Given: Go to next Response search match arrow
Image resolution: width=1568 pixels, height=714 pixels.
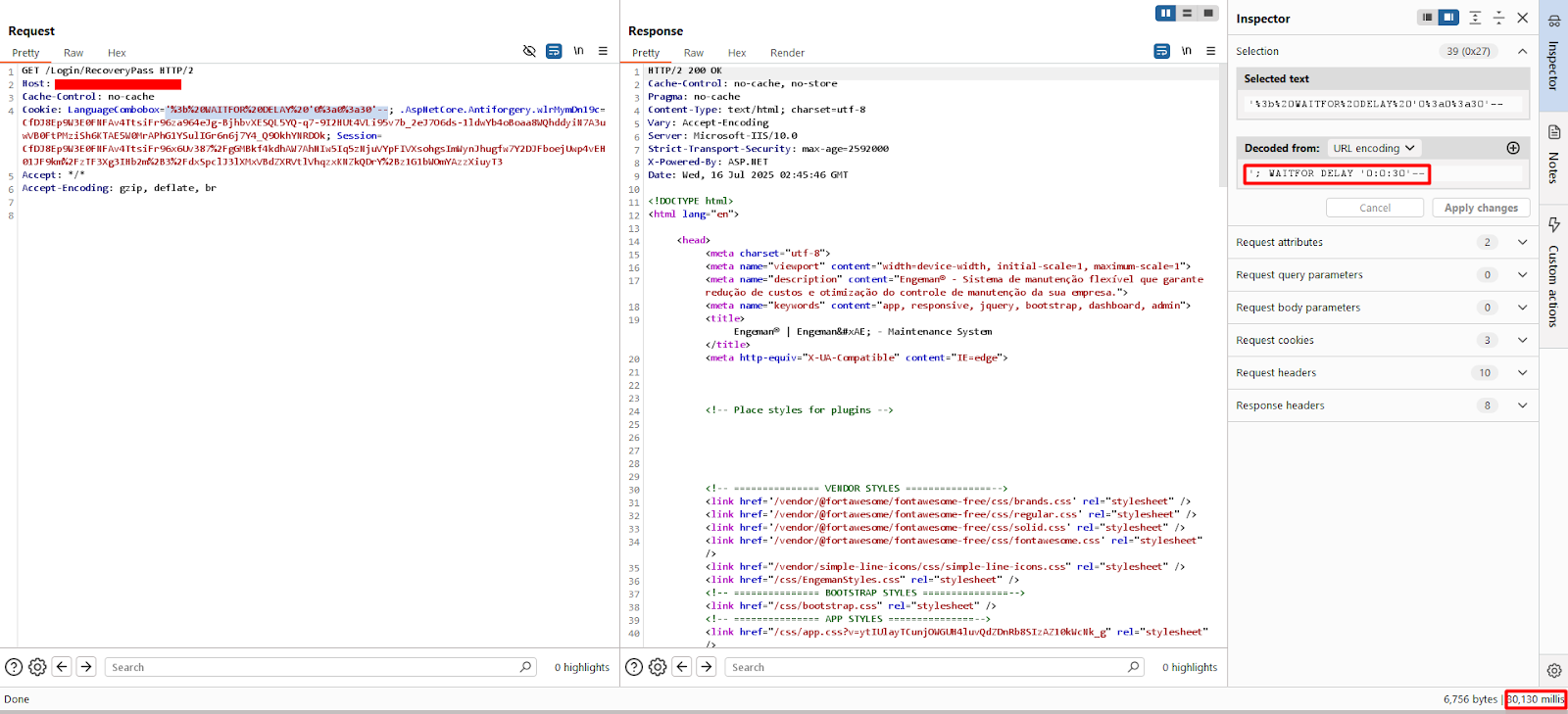Looking at the screenshot, I should (x=706, y=667).
